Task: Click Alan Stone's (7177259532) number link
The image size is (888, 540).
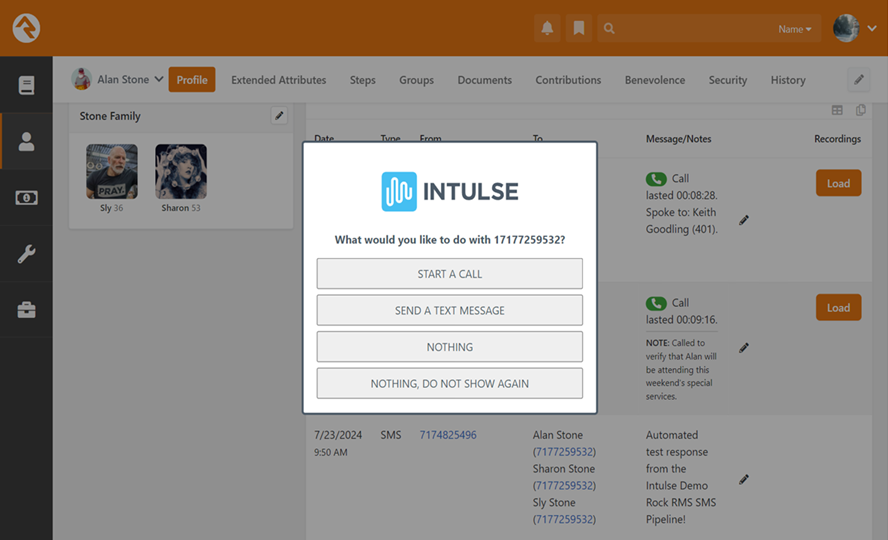Action: pos(564,452)
